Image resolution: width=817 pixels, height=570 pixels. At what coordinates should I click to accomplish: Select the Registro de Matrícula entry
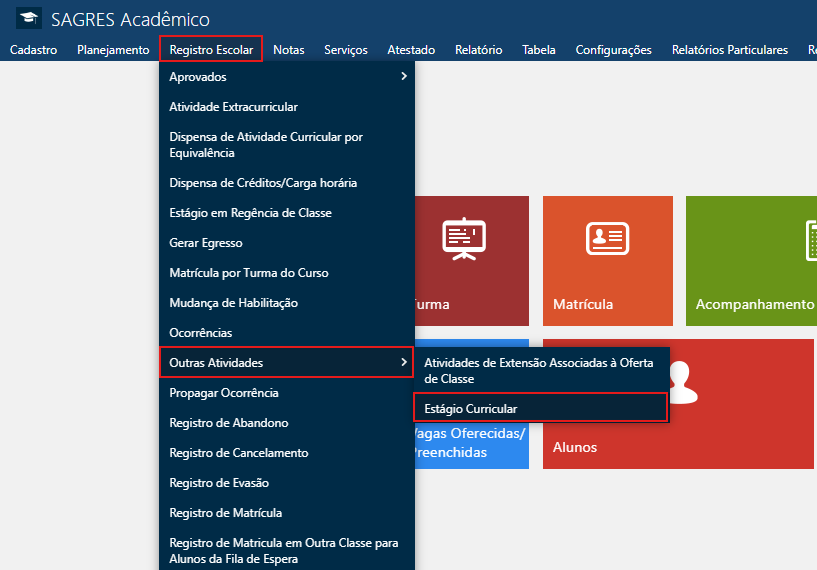click(287, 513)
